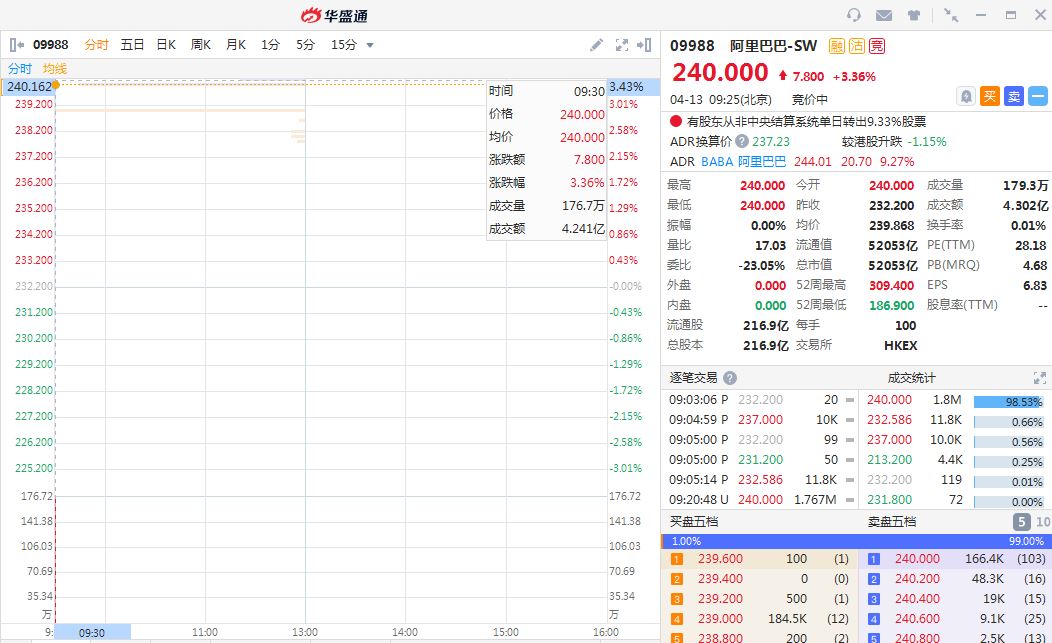
Task: Select the pencil drawing tool
Action: (x=597, y=45)
